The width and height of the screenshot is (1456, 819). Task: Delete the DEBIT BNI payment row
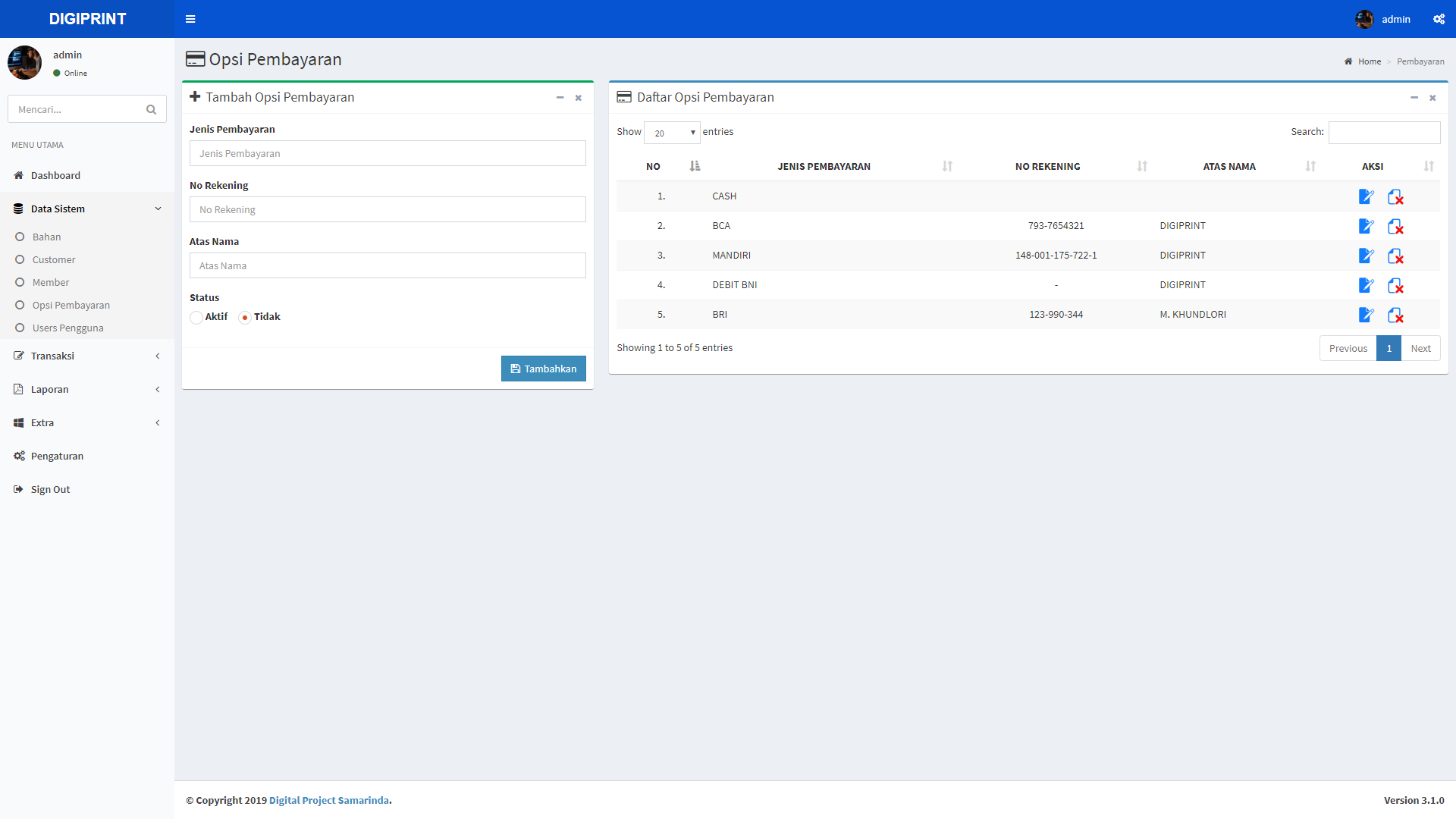tap(1395, 285)
